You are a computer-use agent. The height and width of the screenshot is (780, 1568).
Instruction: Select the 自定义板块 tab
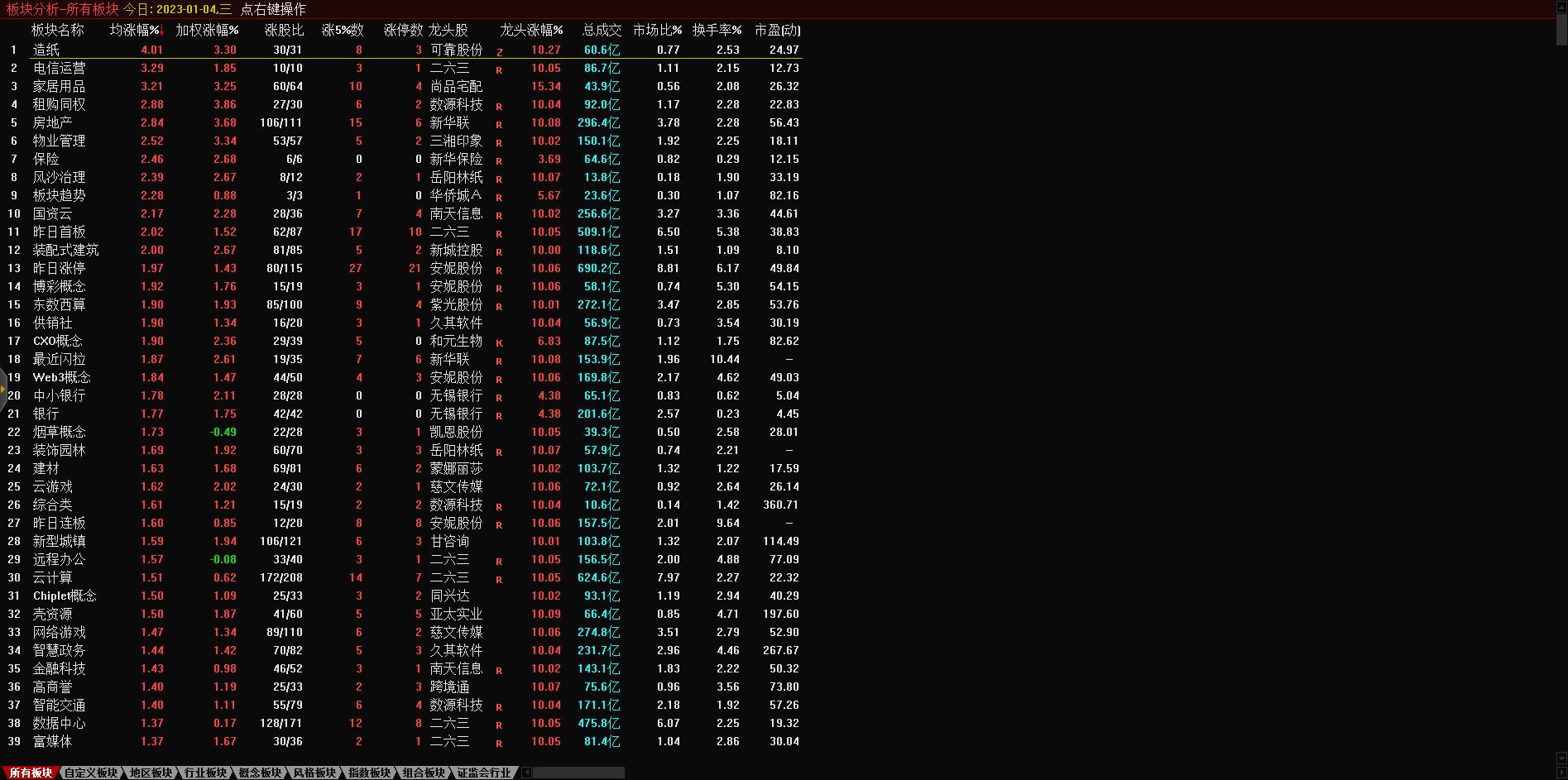(91, 773)
